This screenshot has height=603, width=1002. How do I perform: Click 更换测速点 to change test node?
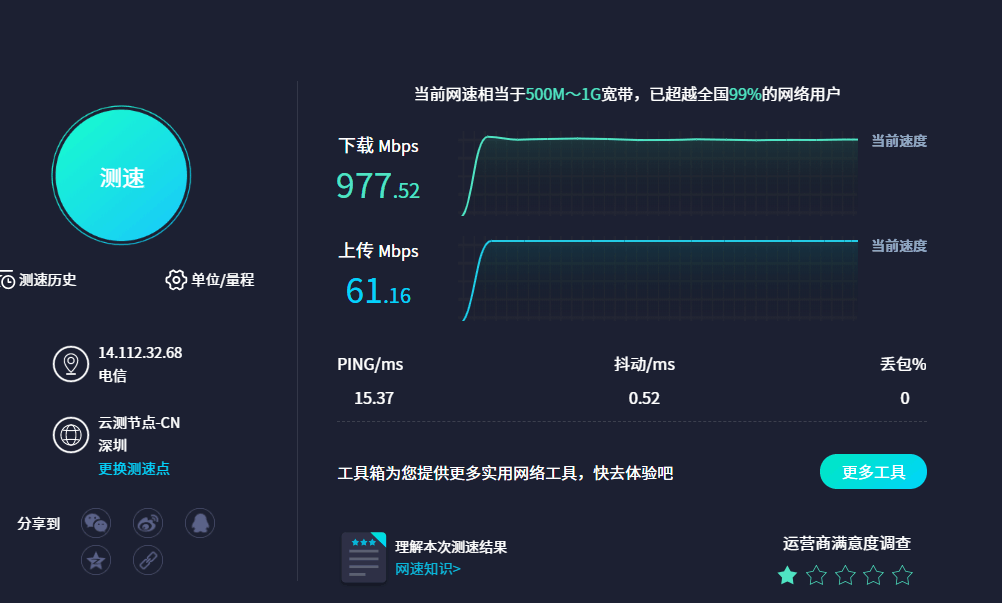coord(134,469)
